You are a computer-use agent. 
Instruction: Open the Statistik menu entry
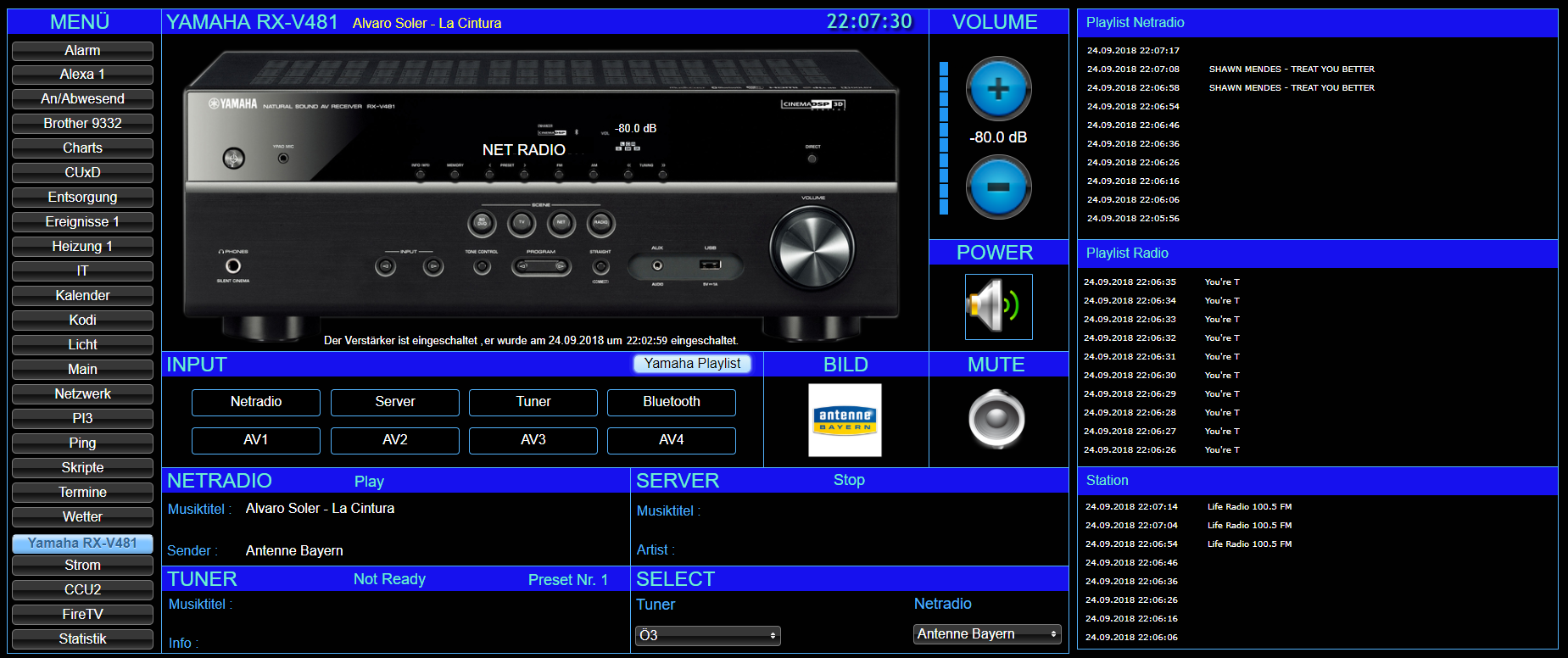click(x=82, y=639)
